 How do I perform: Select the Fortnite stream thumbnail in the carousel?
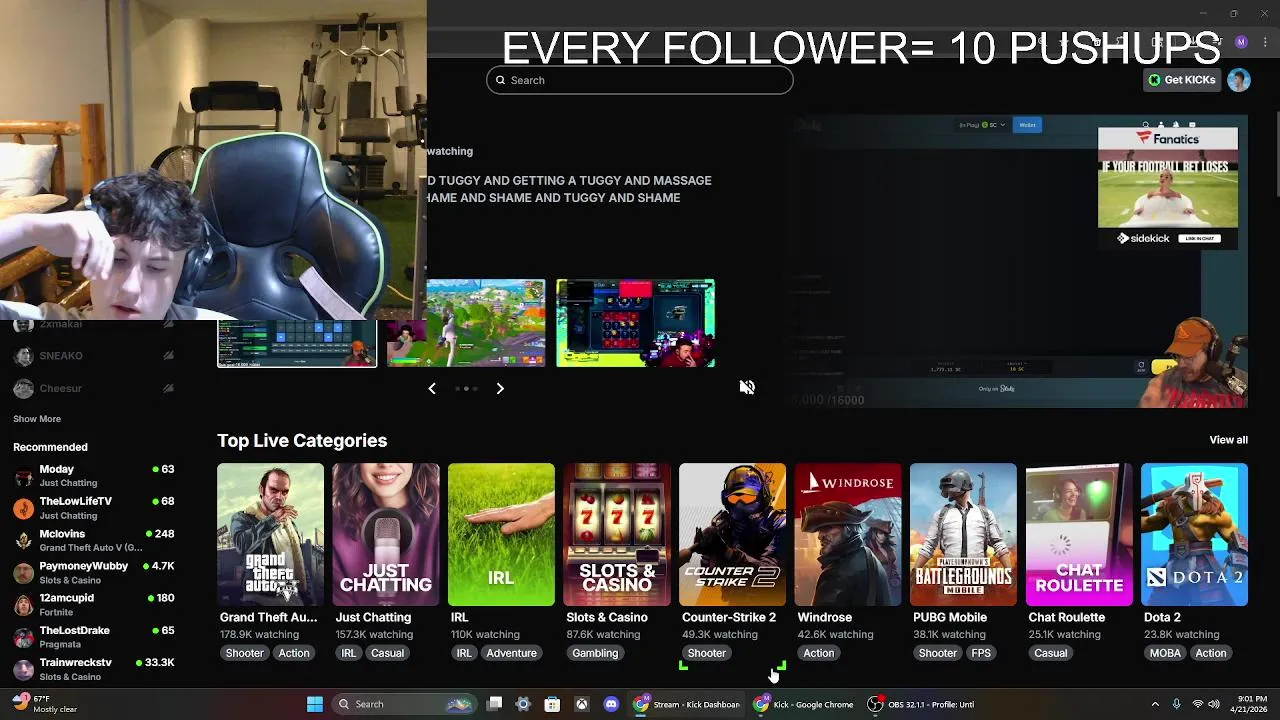[x=466, y=323]
